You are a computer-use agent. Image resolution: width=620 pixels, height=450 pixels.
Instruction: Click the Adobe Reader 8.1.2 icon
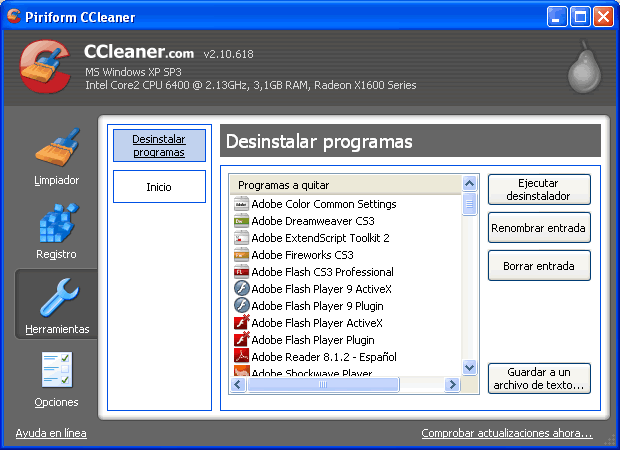point(241,356)
